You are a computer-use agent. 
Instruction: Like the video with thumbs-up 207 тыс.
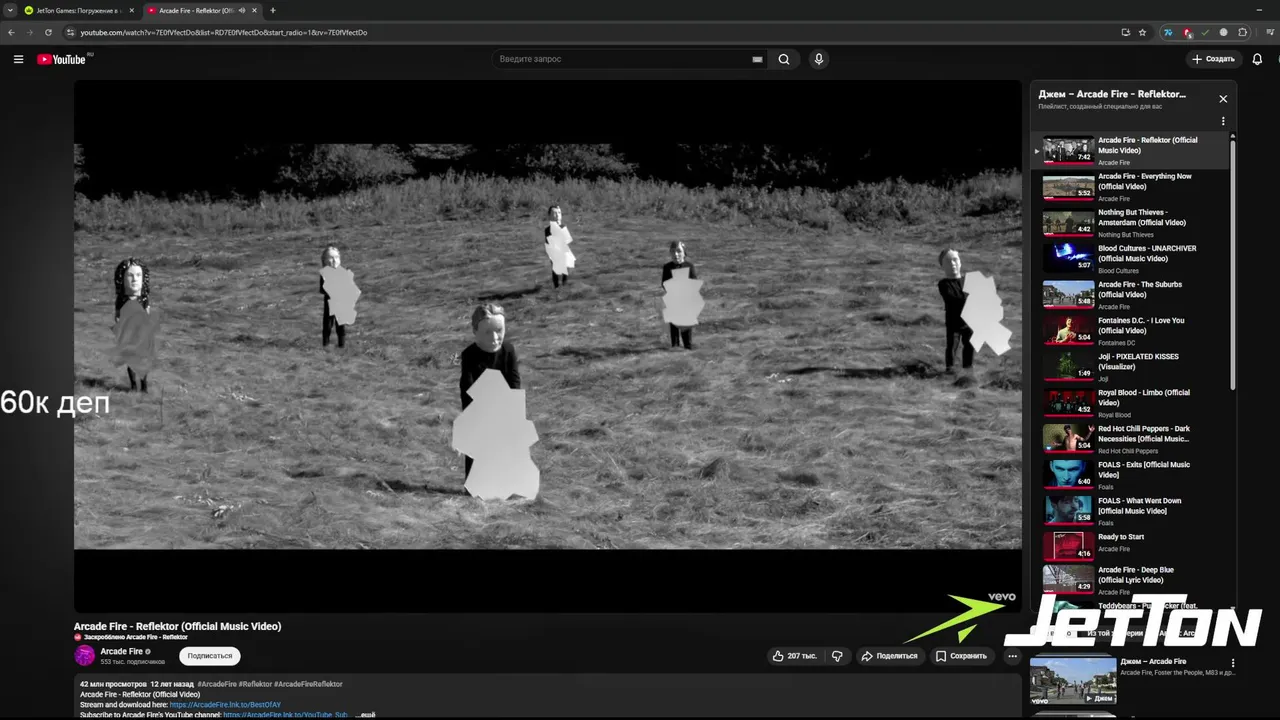tap(795, 656)
